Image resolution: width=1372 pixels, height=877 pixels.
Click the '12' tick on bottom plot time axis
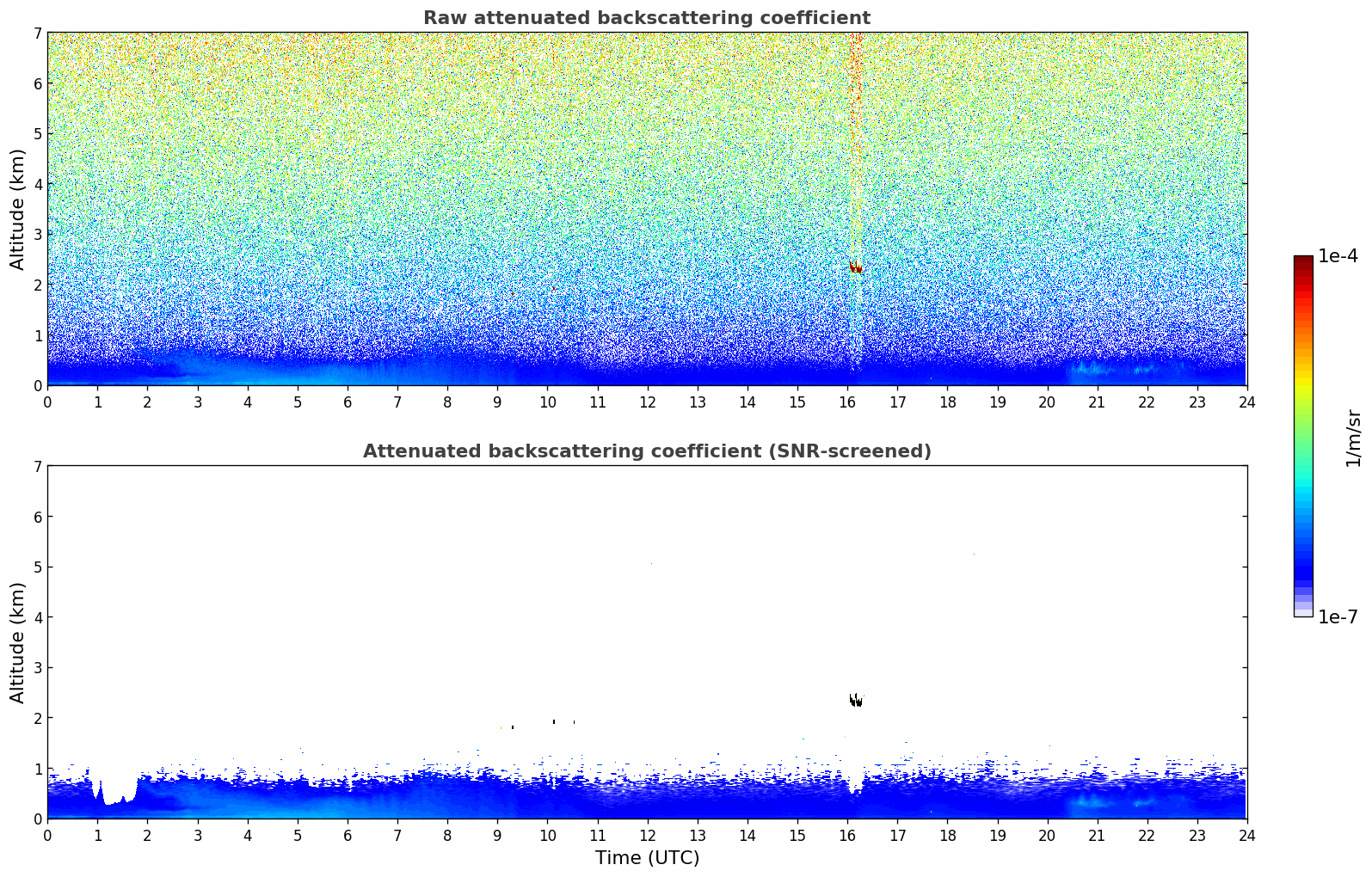(647, 835)
